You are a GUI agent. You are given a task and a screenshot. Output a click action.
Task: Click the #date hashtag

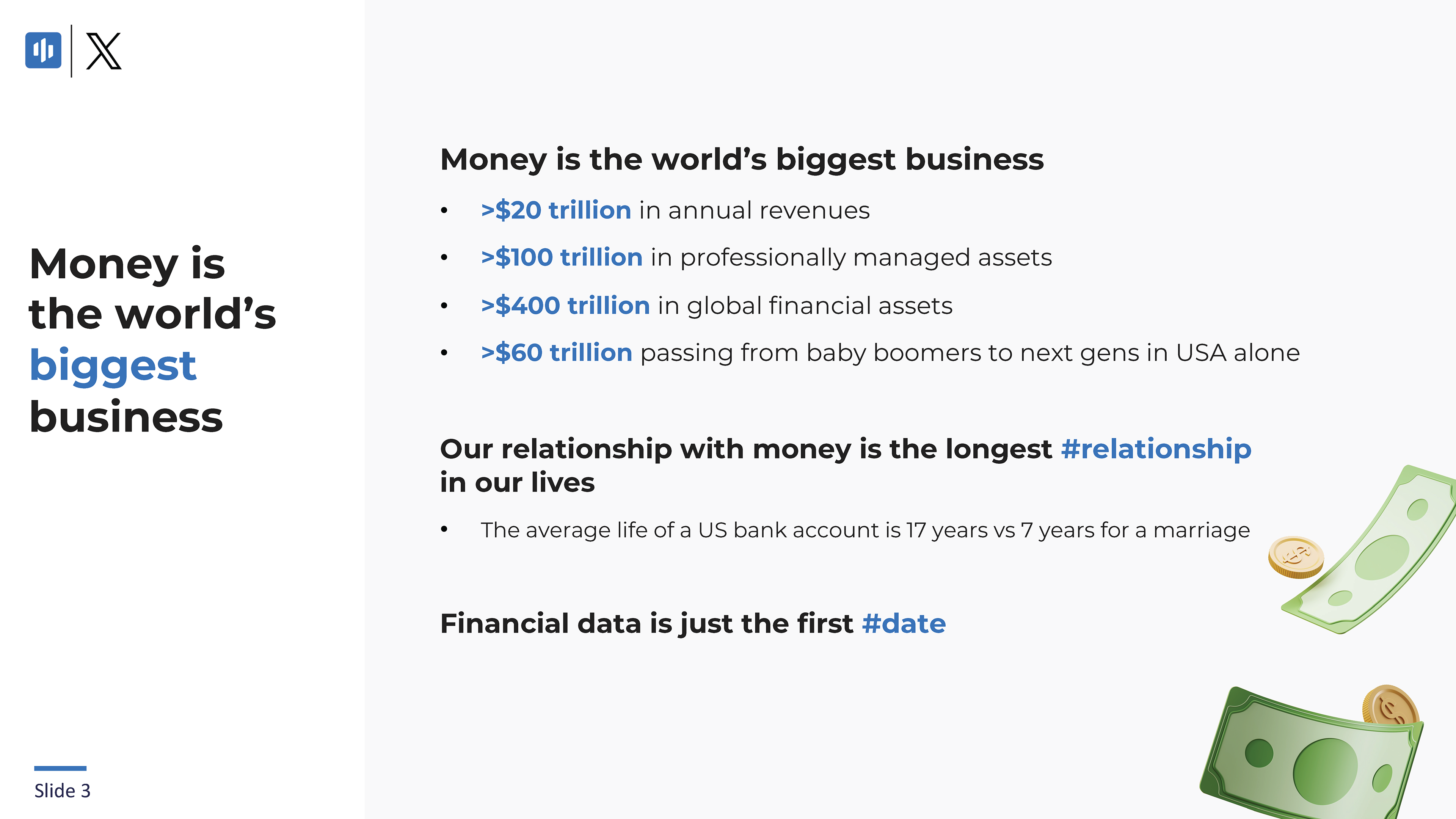coord(904,623)
